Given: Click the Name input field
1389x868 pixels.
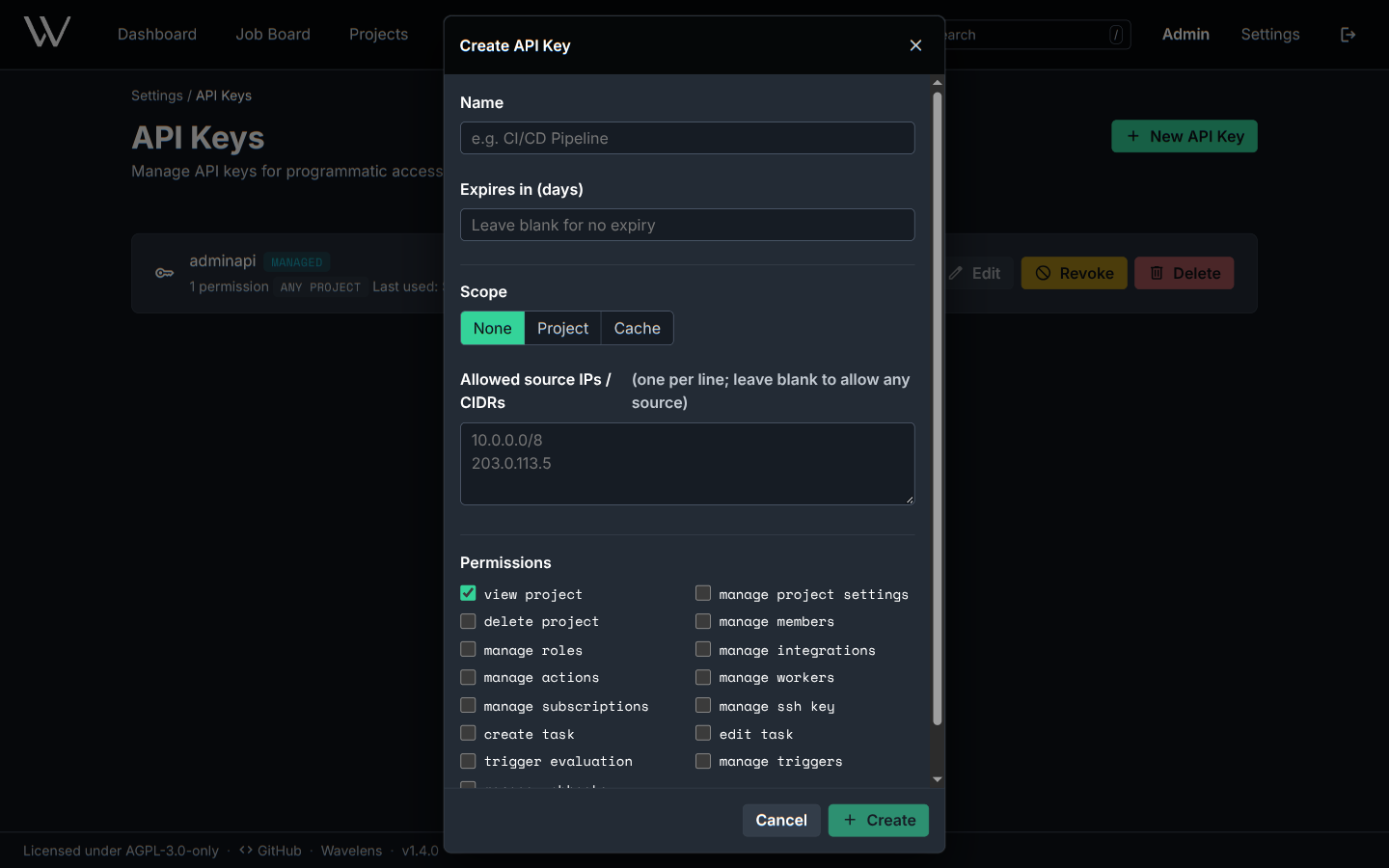Looking at the screenshot, I should (x=688, y=138).
